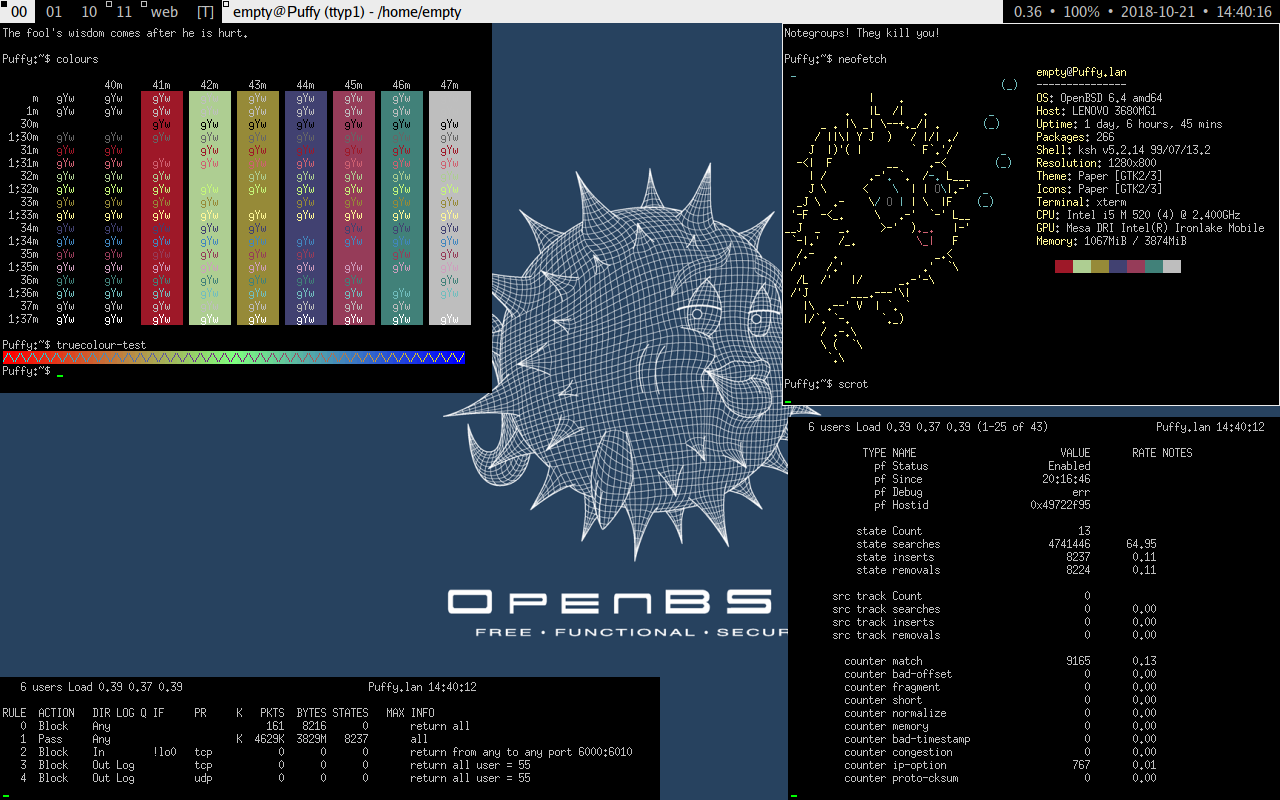This screenshot has width=1280, height=800.
Task: Click the Shell: ksh line in neofetch
Action: (1123, 150)
